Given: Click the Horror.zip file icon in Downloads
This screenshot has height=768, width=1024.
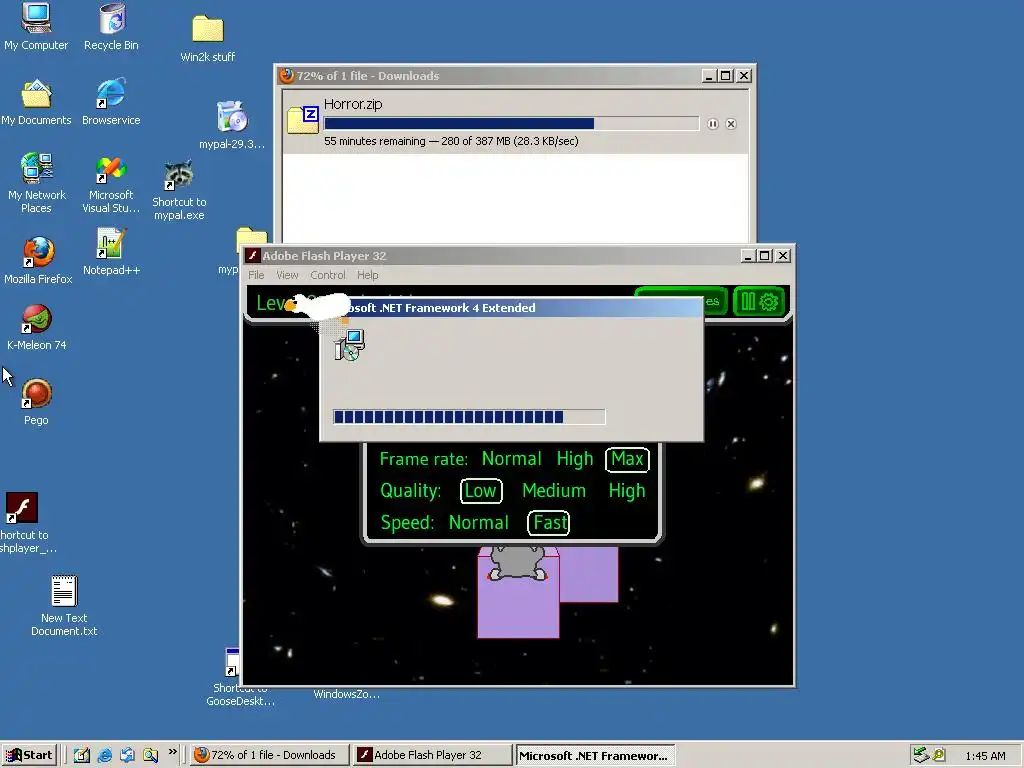Looking at the screenshot, I should coord(303,120).
